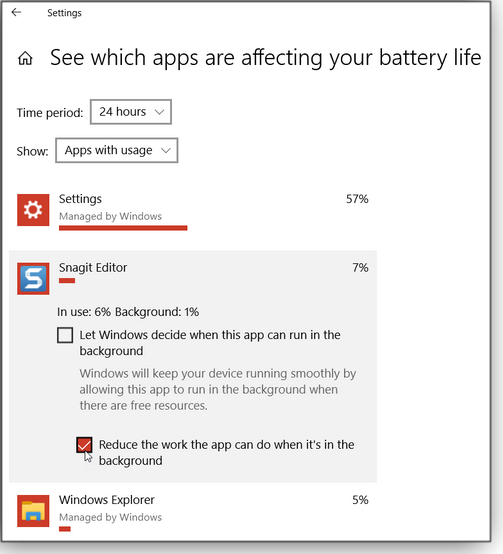The width and height of the screenshot is (503, 554).
Task: Click the 7% usage value for Snagit
Action: point(360,267)
